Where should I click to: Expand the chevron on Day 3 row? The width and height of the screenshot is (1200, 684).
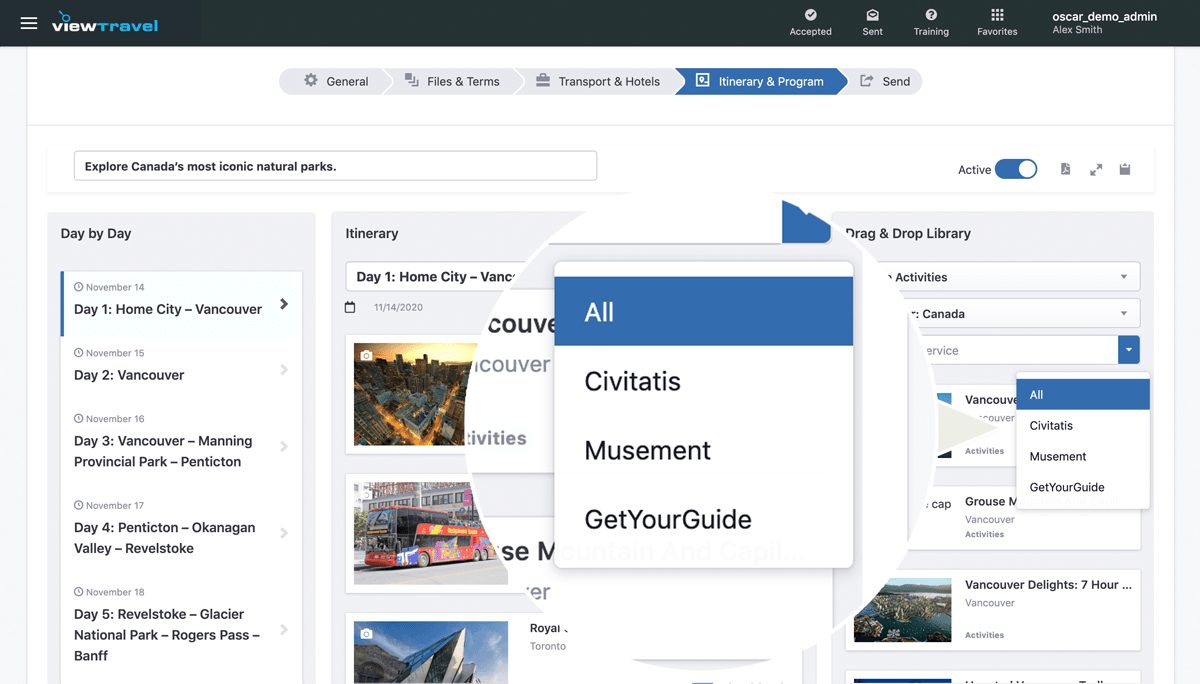[x=284, y=447]
